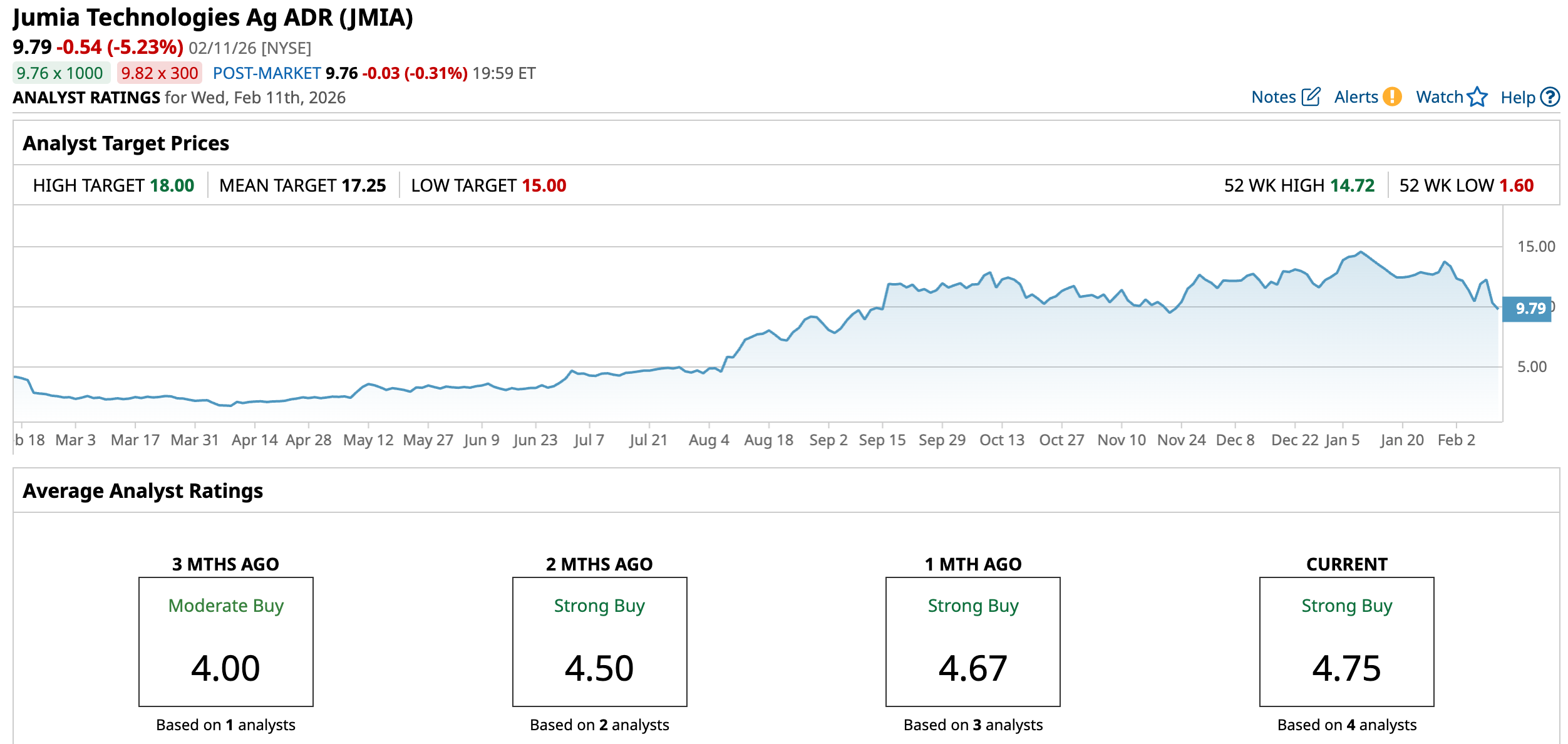Click the green bid 9.76 x 1000 box
Image resolution: width=1568 pixels, height=744 pixels.
pyautogui.click(x=60, y=73)
